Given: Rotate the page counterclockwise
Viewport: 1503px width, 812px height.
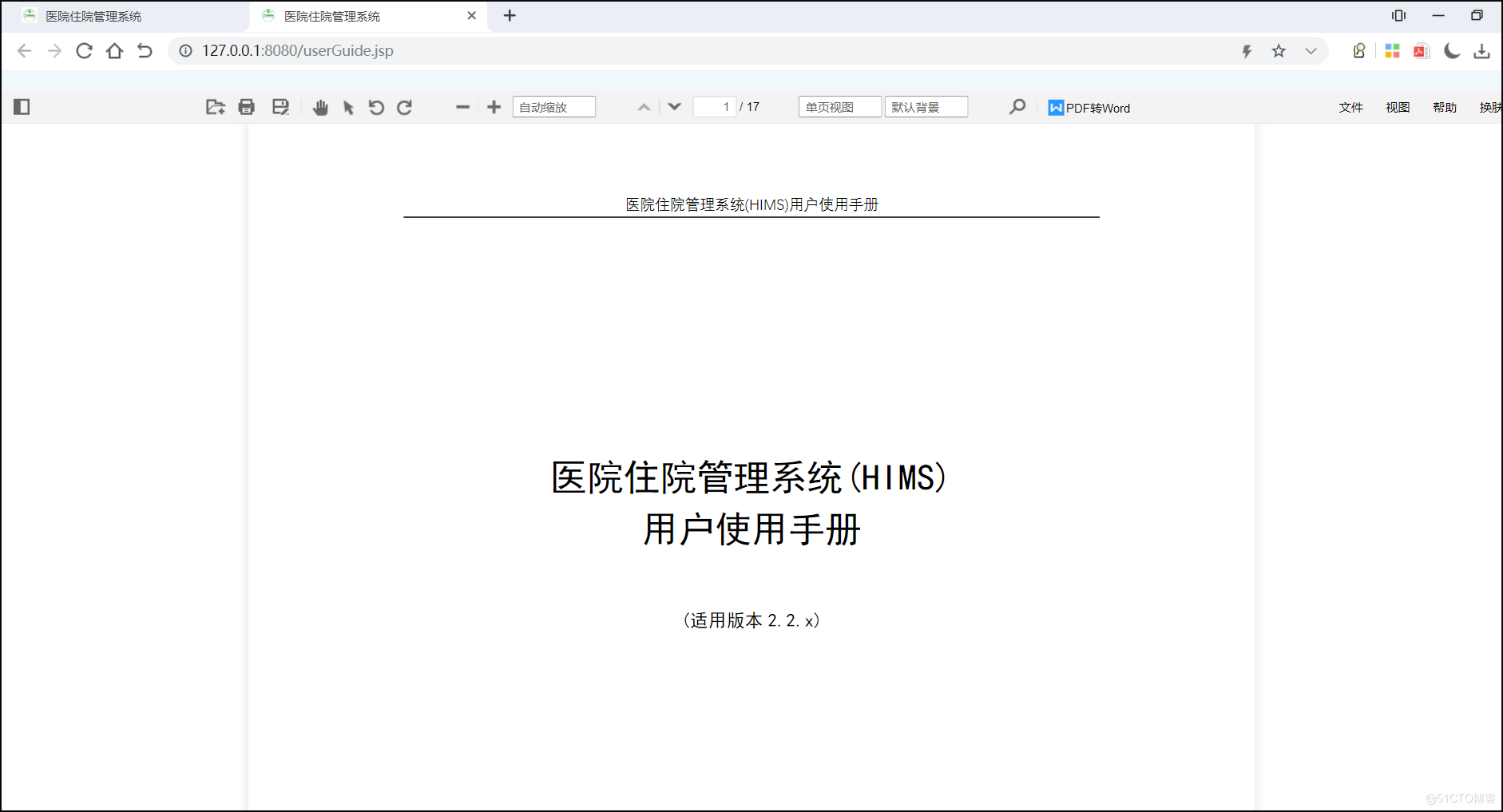Looking at the screenshot, I should pyautogui.click(x=375, y=106).
